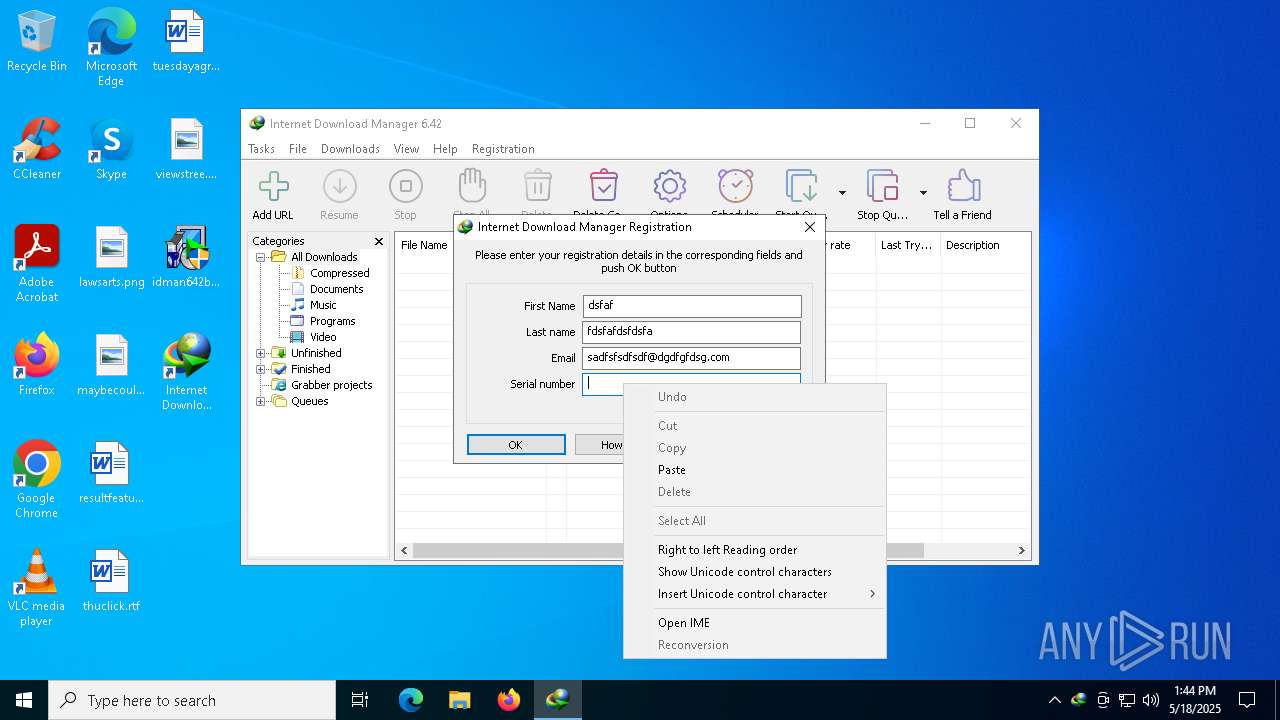Select the idman642b installer desktop icon
Viewport: 1280px width, 720px height.
pos(186,257)
